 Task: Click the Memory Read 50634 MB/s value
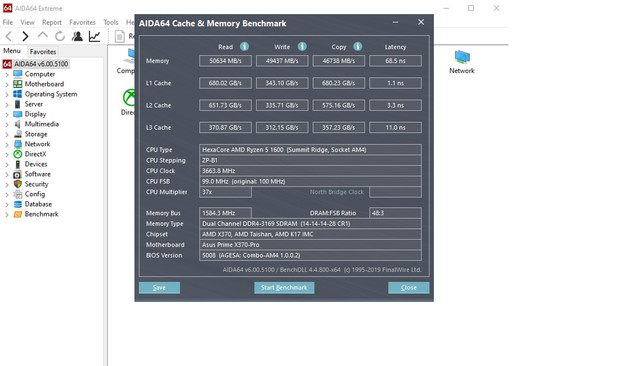[225, 61]
